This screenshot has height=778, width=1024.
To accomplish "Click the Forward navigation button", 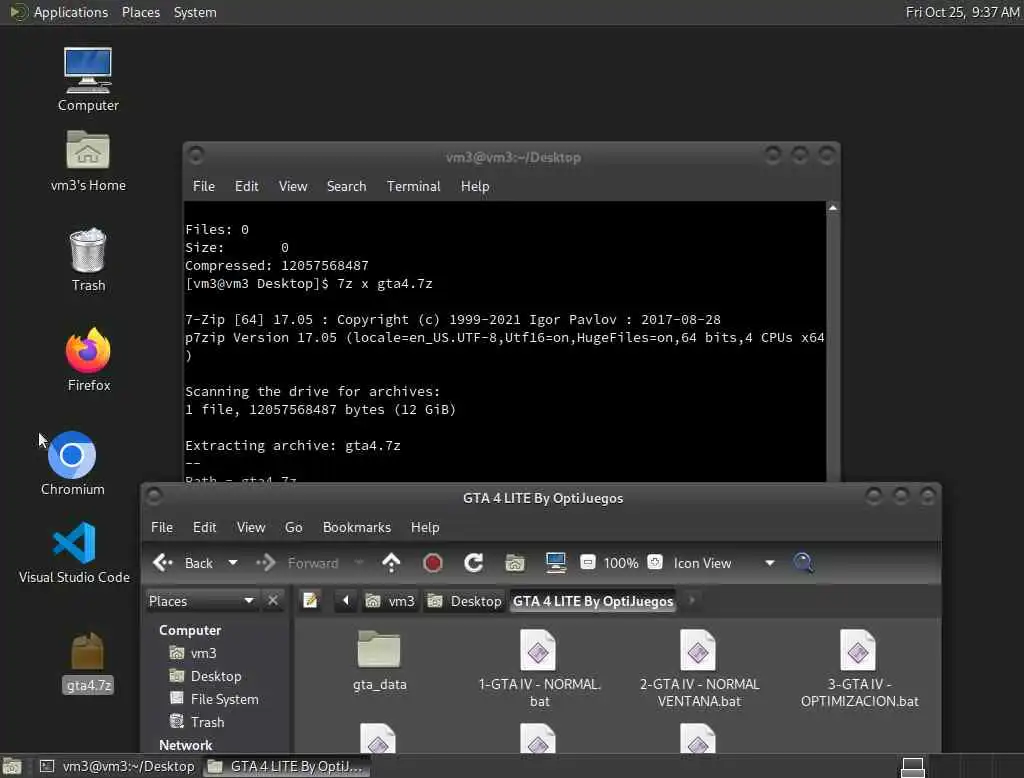I will [x=298, y=563].
